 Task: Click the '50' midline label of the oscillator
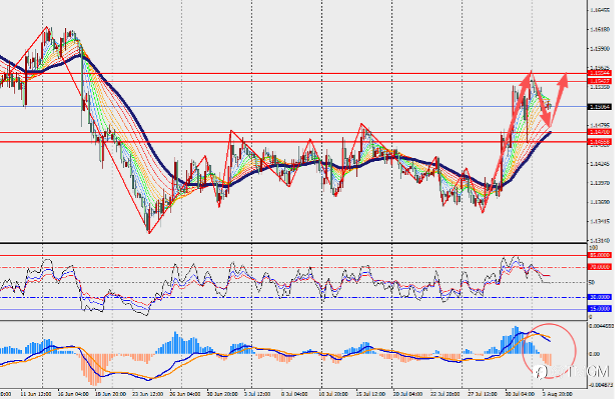pyautogui.click(x=591, y=282)
